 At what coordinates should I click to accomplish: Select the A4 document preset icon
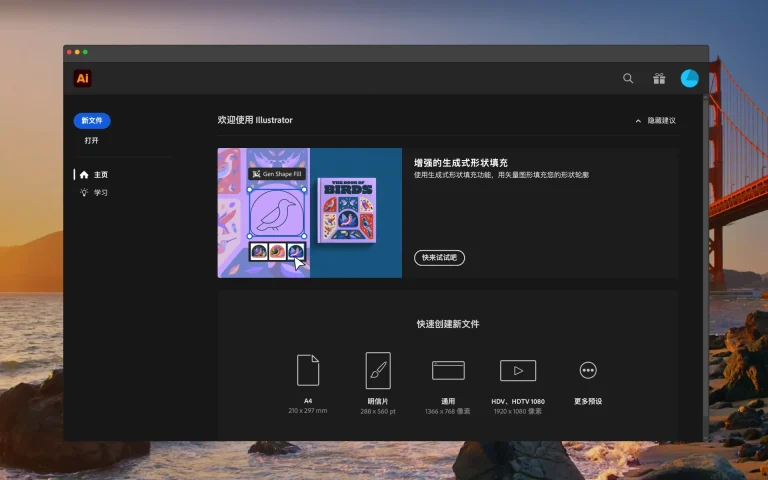pyautogui.click(x=308, y=370)
